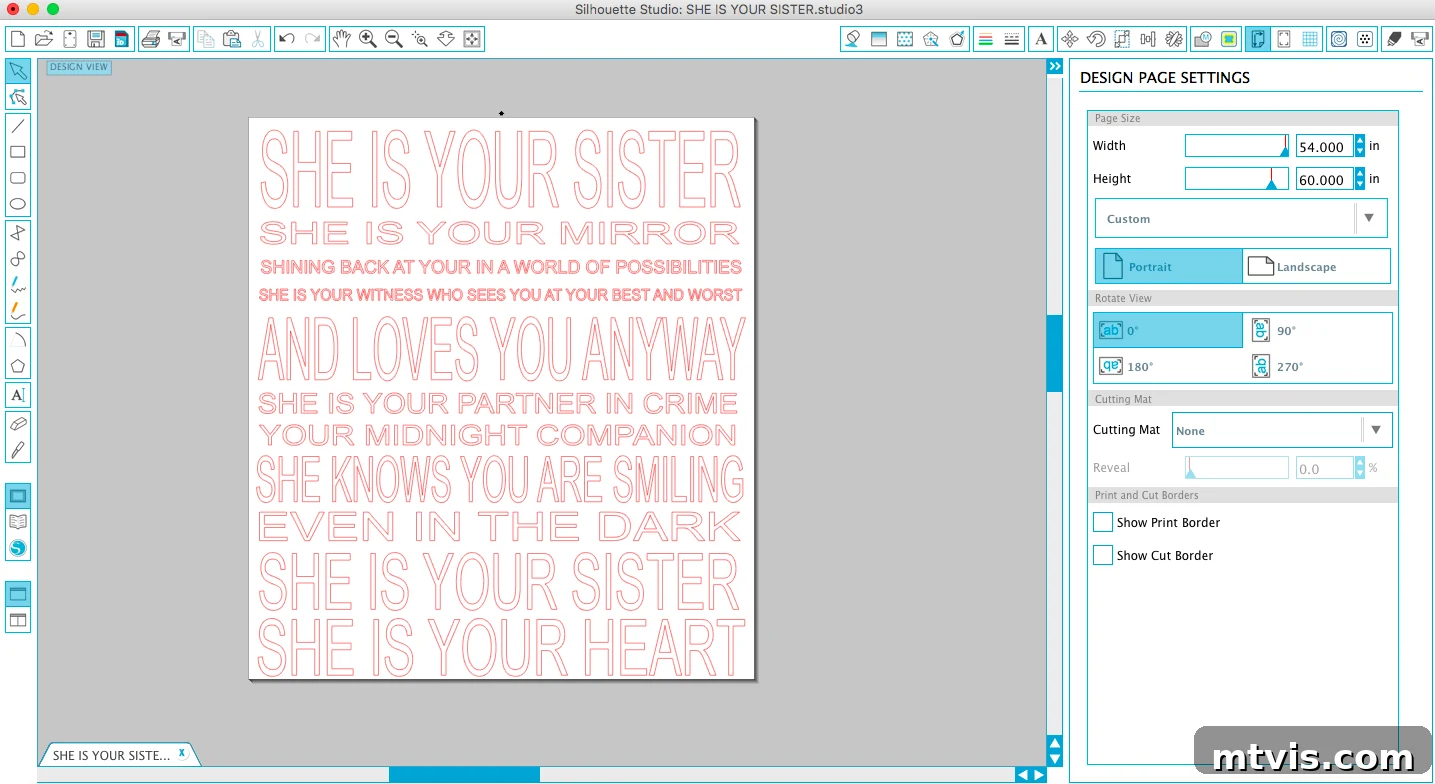Fit the page to the window
The width and height of the screenshot is (1435, 784).
[x=473, y=39]
